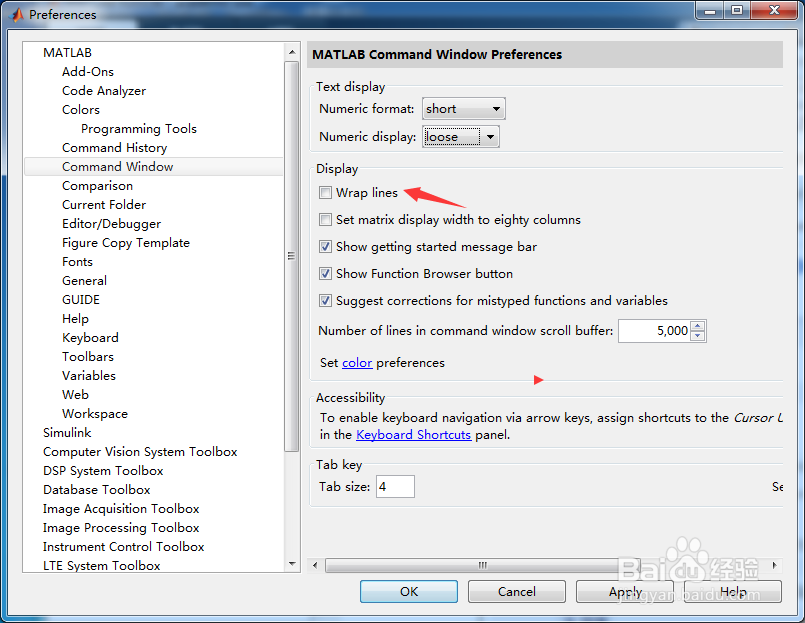Open Comparison preferences
The height and width of the screenshot is (623, 805).
(x=97, y=186)
